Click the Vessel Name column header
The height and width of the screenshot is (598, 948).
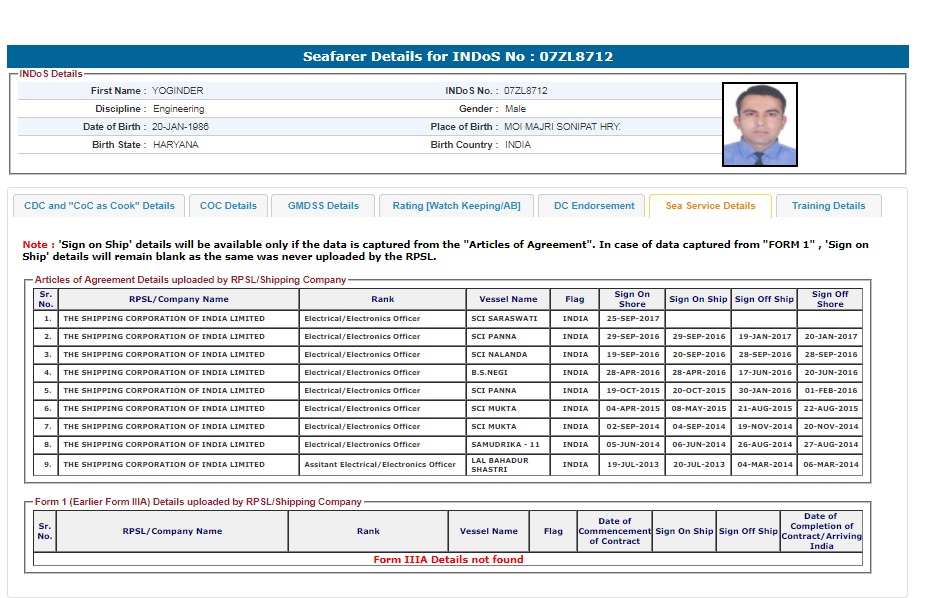click(508, 299)
